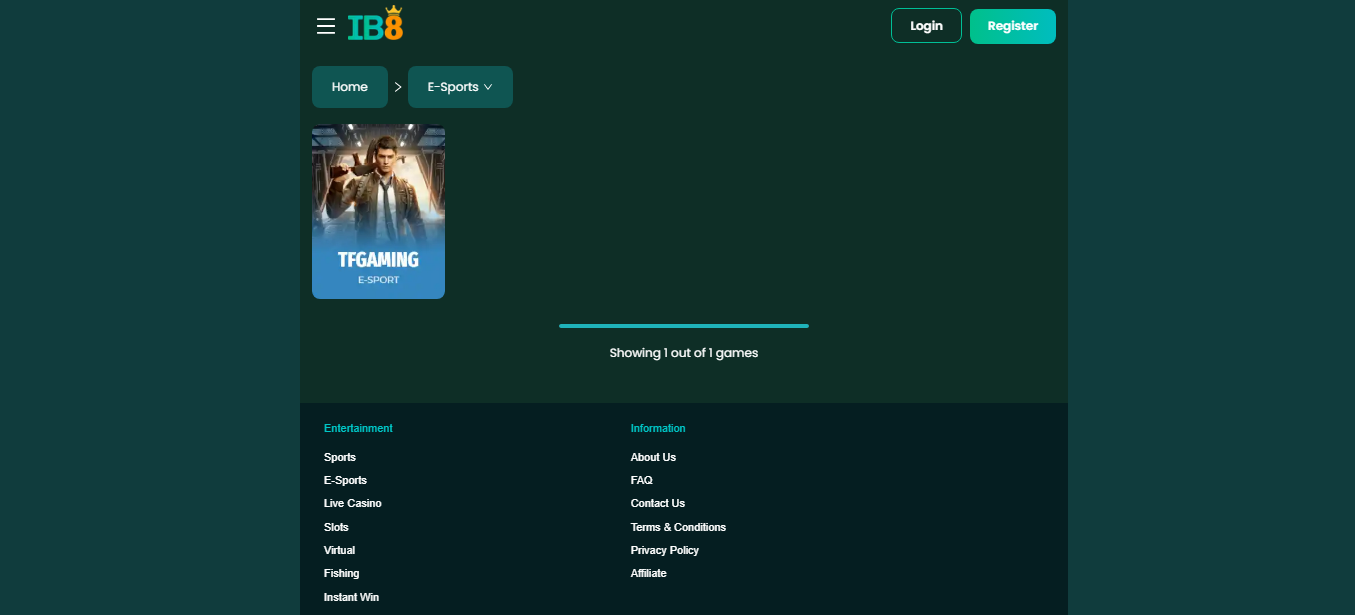Go to the Virtual games page
Image resolution: width=1355 pixels, height=615 pixels.
(x=339, y=550)
